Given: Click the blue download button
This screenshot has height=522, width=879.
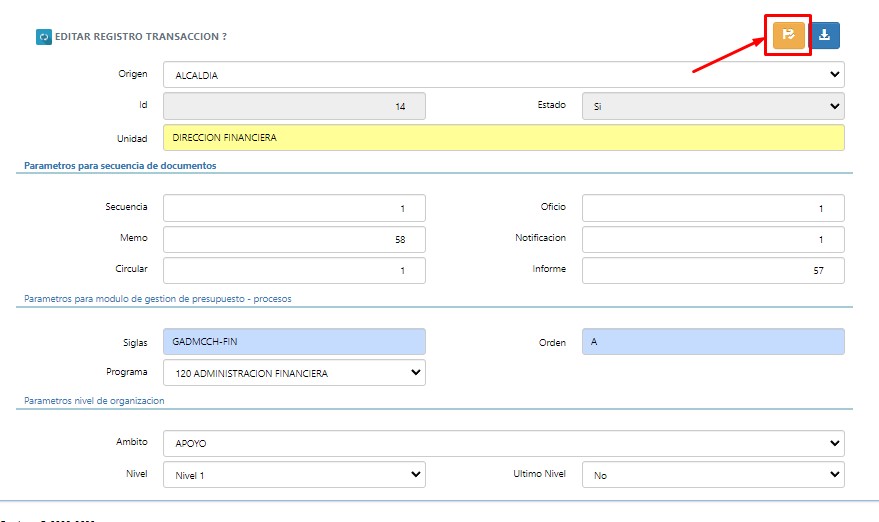Looking at the screenshot, I should (824, 35).
